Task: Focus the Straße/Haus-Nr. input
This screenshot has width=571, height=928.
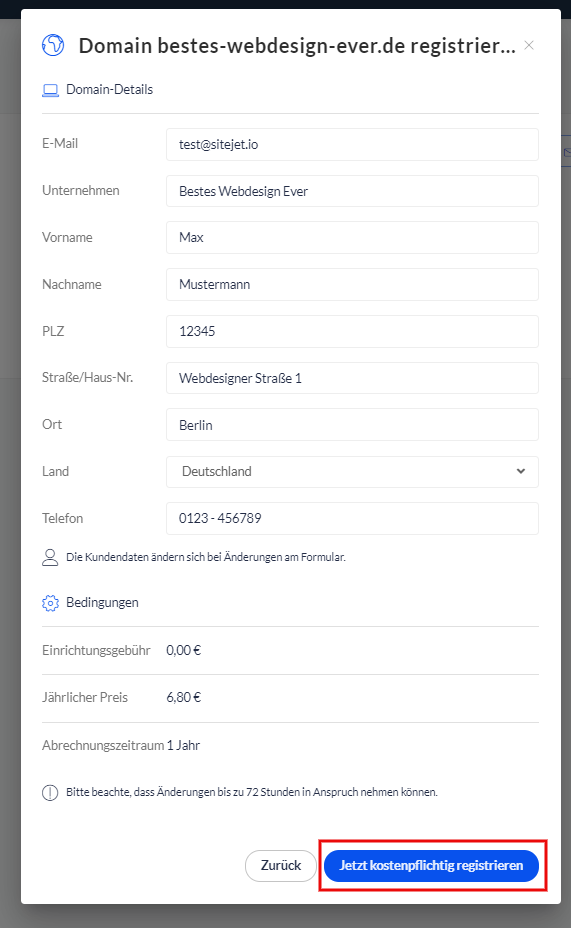Action: coord(352,378)
